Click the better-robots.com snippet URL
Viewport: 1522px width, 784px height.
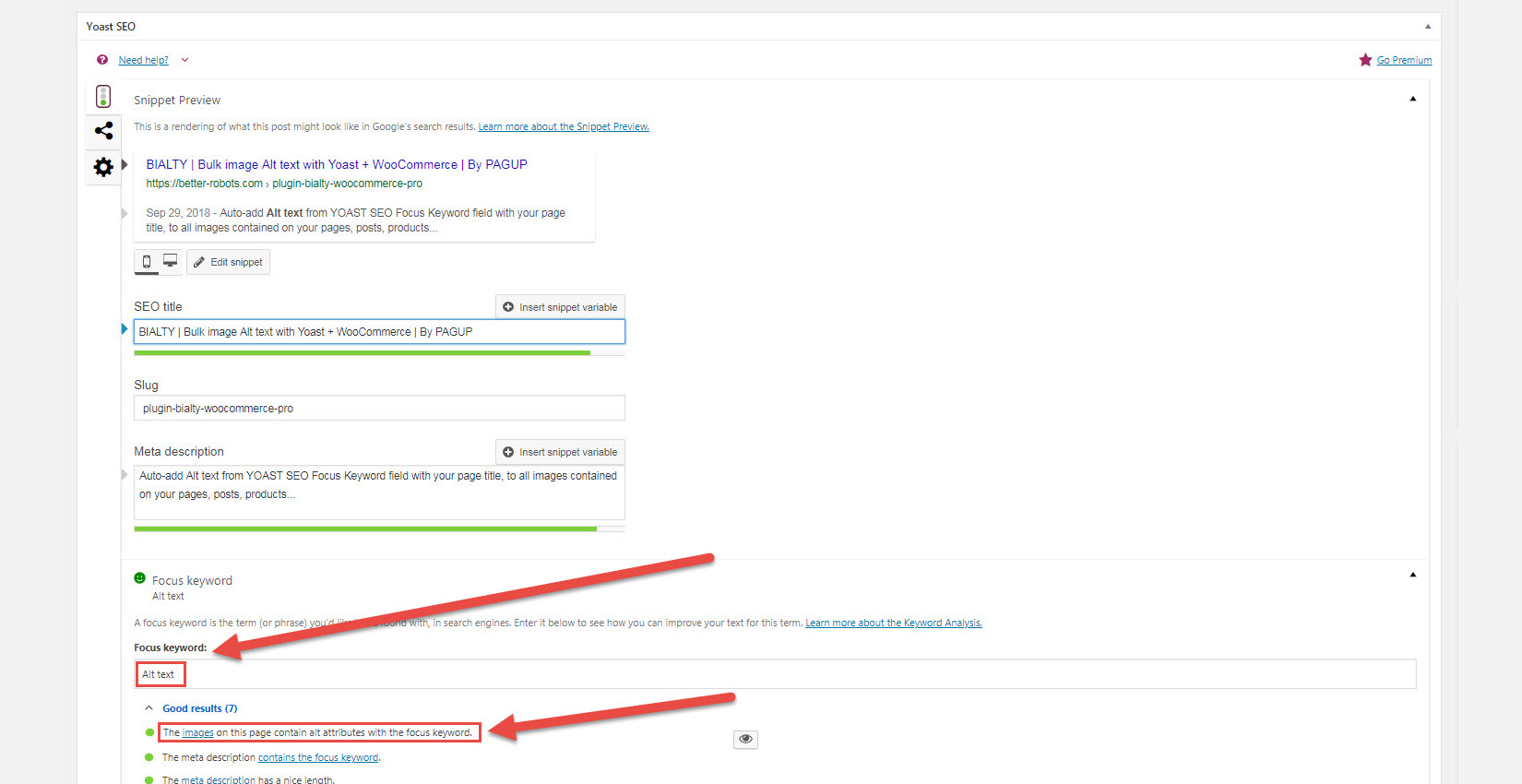284,184
